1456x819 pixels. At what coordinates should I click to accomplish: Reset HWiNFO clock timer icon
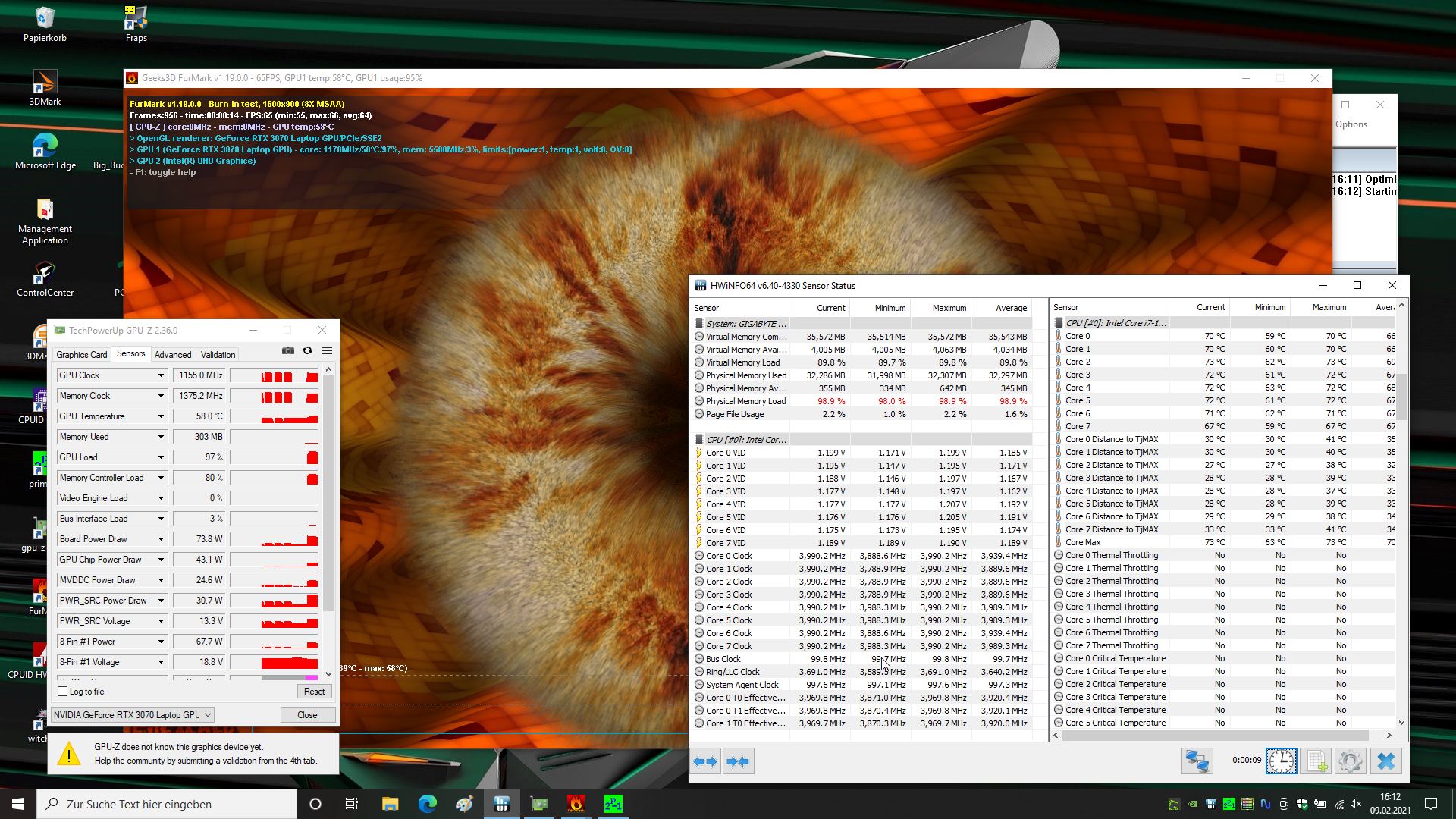1282,761
